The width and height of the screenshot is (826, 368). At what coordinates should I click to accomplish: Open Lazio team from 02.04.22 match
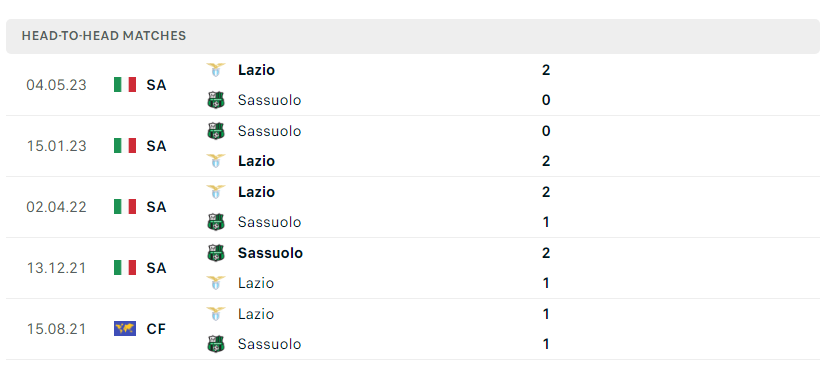pos(256,192)
